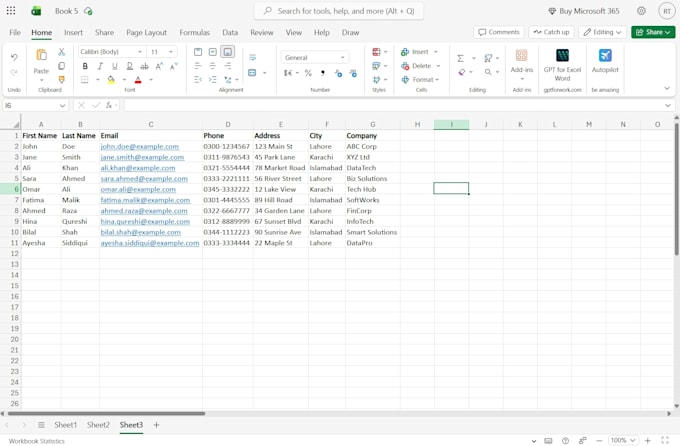The height and width of the screenshot is (446, 680).
Task: Switch to the Insert tab
Action: (x=73, y=33)
